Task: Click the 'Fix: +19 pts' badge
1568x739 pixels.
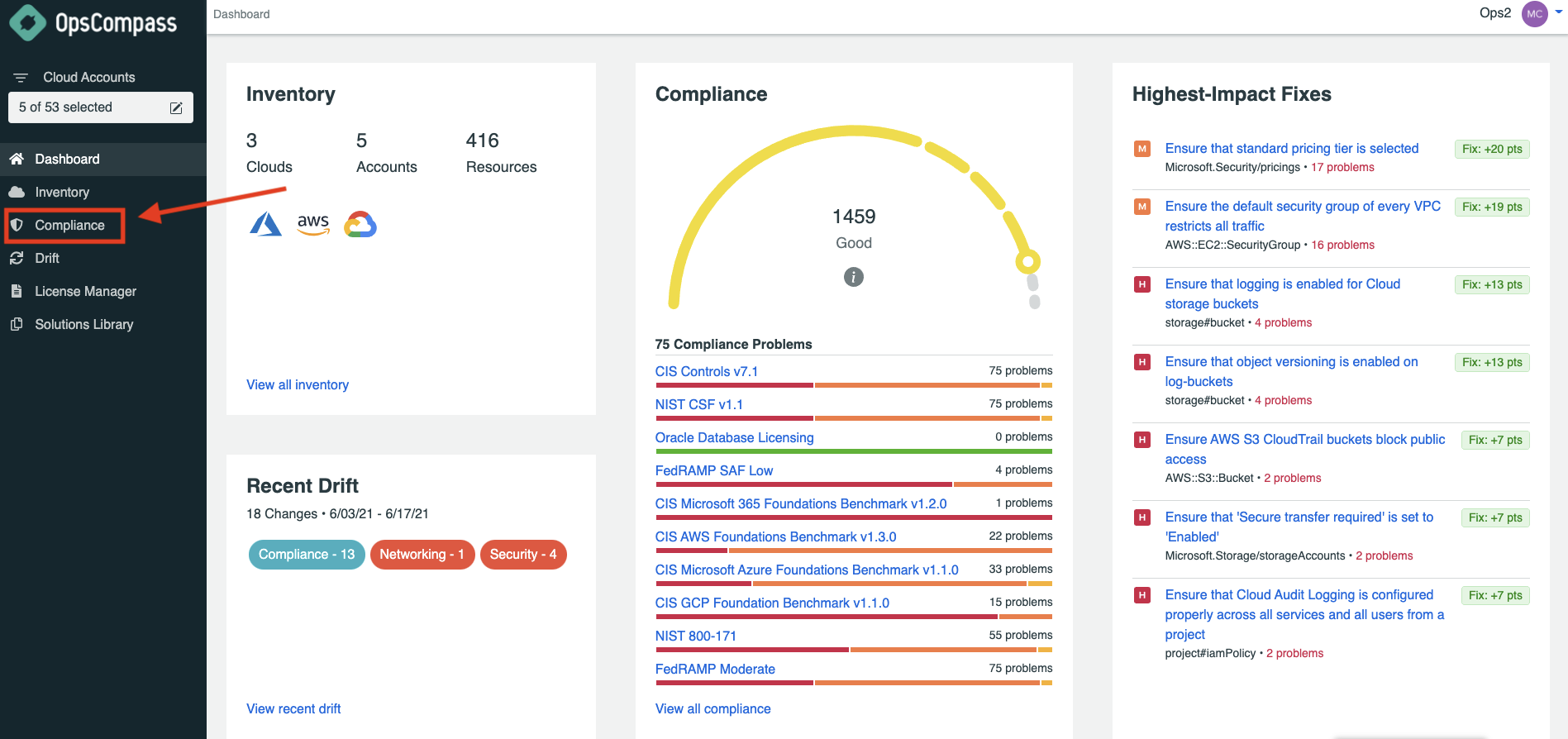Action: 1492,207
